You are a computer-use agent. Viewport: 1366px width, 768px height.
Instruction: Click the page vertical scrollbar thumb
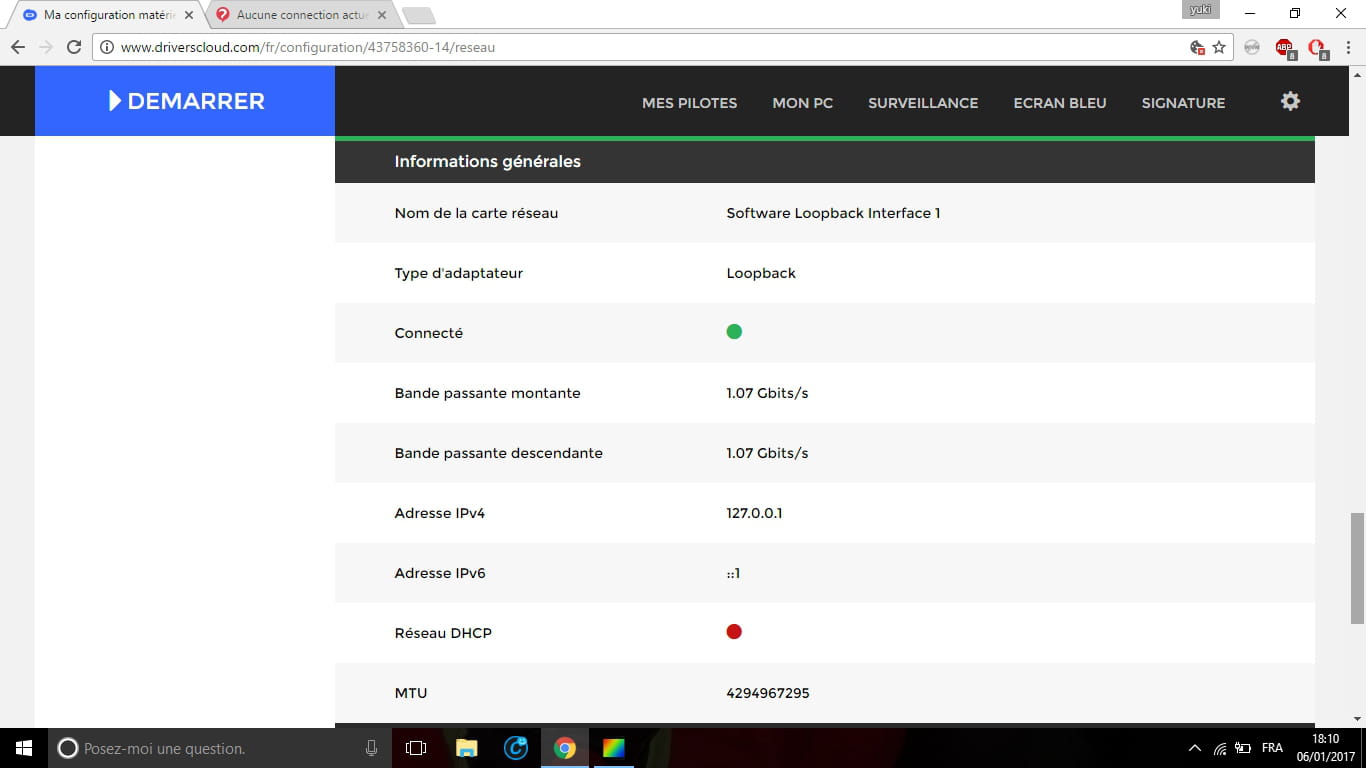[x=1357, y=567]
